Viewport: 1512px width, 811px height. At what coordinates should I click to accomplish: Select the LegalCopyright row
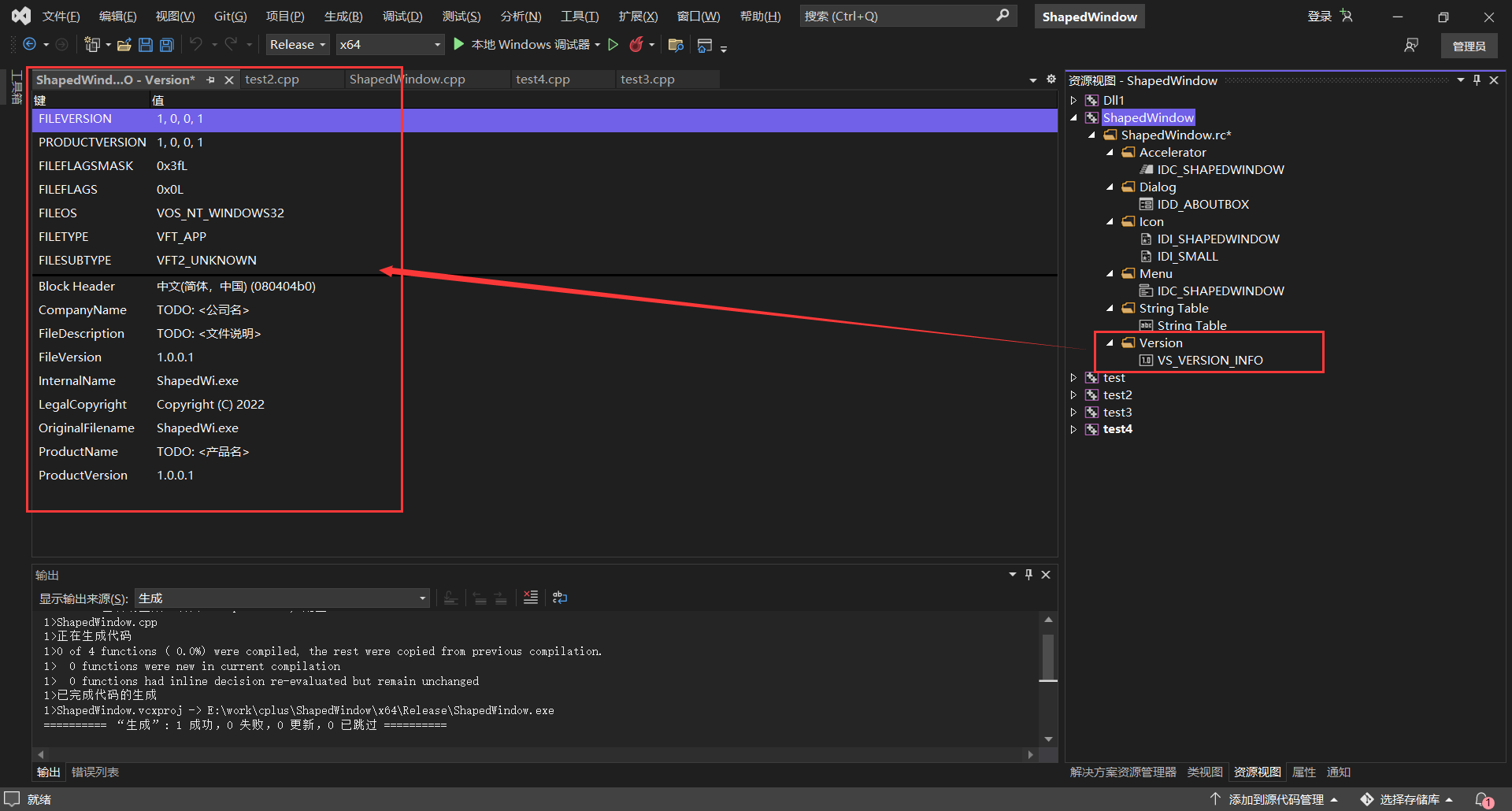pyautogui.click(x=544, y=405)
